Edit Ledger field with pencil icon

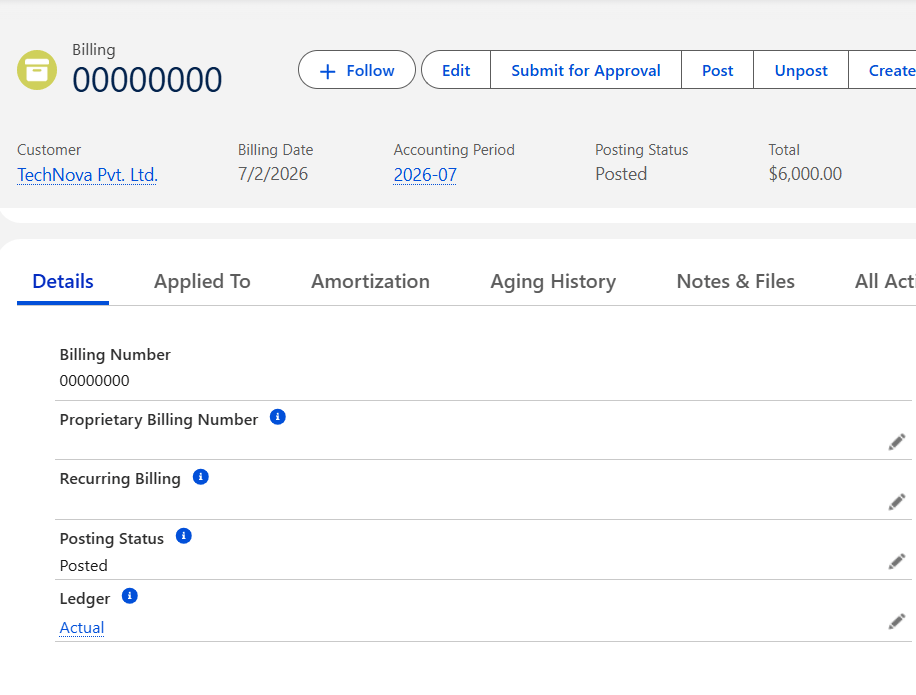897,621
